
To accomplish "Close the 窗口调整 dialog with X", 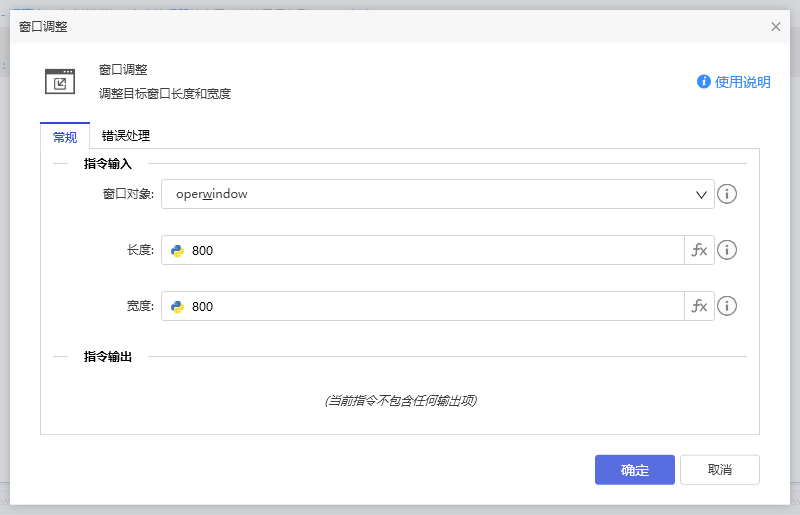I will pos(776,27).
